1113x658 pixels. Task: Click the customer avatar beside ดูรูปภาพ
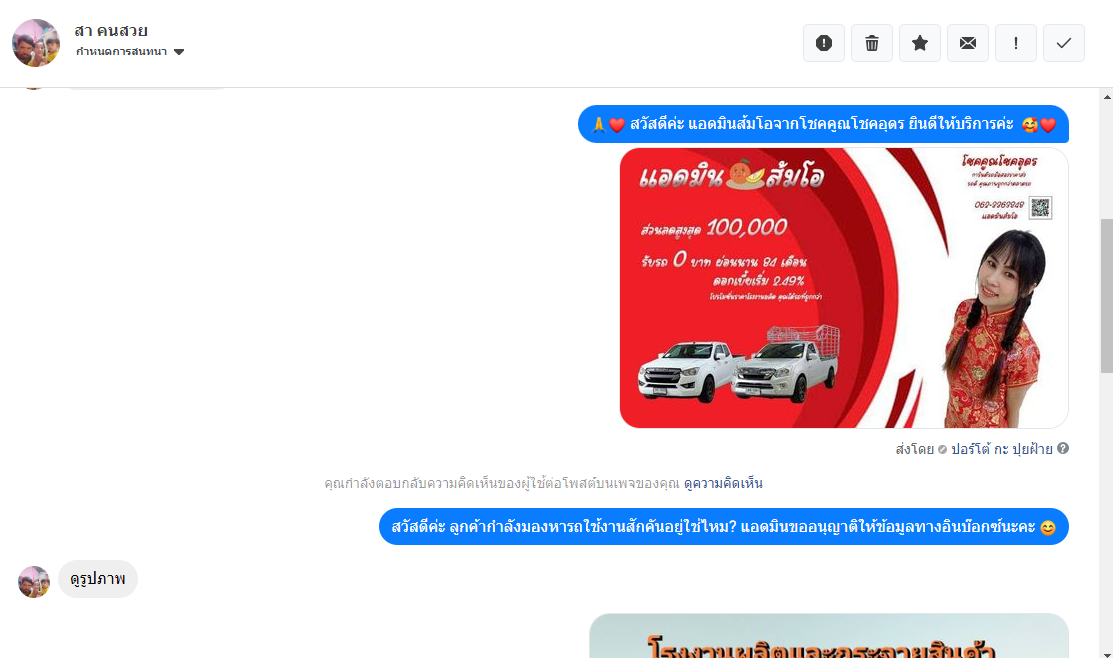(33, 581)
